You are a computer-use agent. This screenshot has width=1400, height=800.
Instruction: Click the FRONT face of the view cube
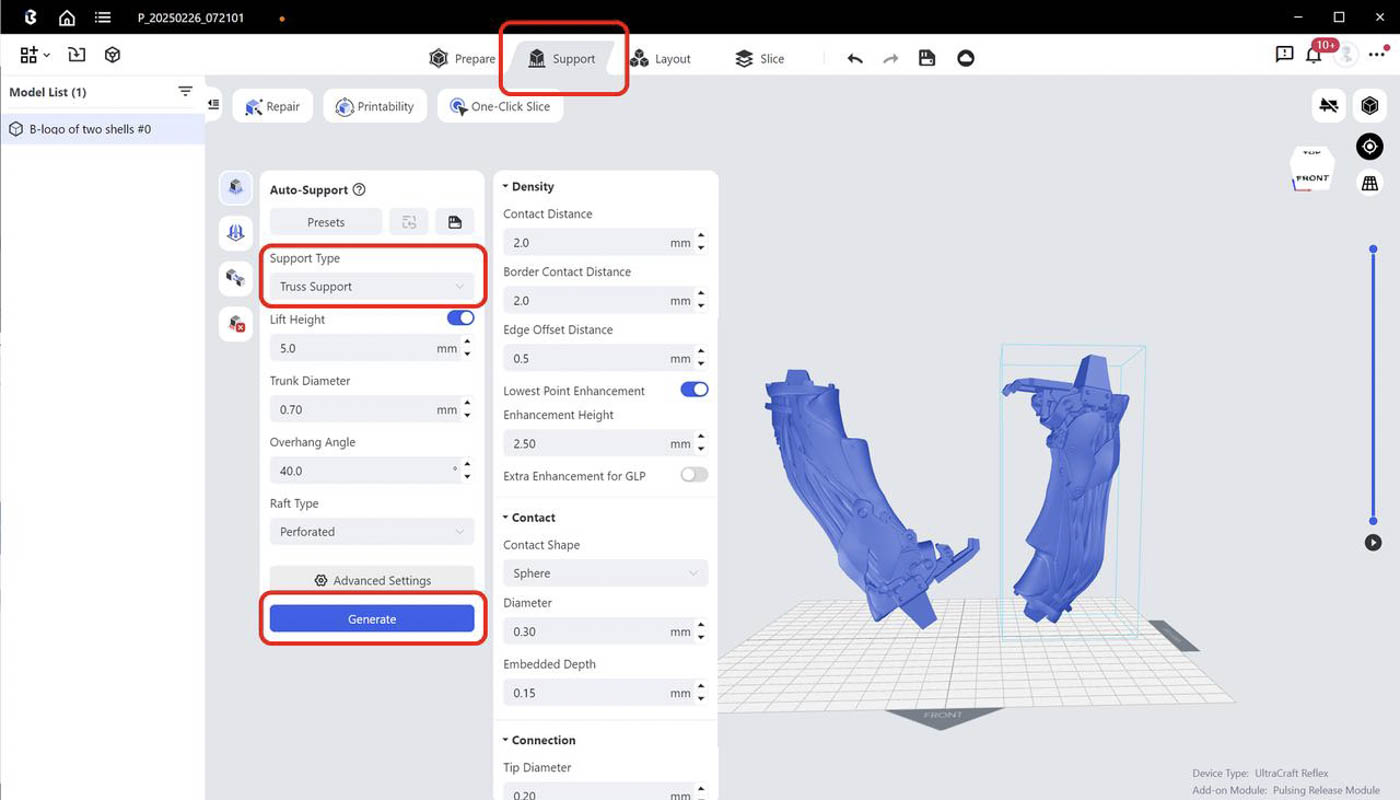[x=1312, y=178]
